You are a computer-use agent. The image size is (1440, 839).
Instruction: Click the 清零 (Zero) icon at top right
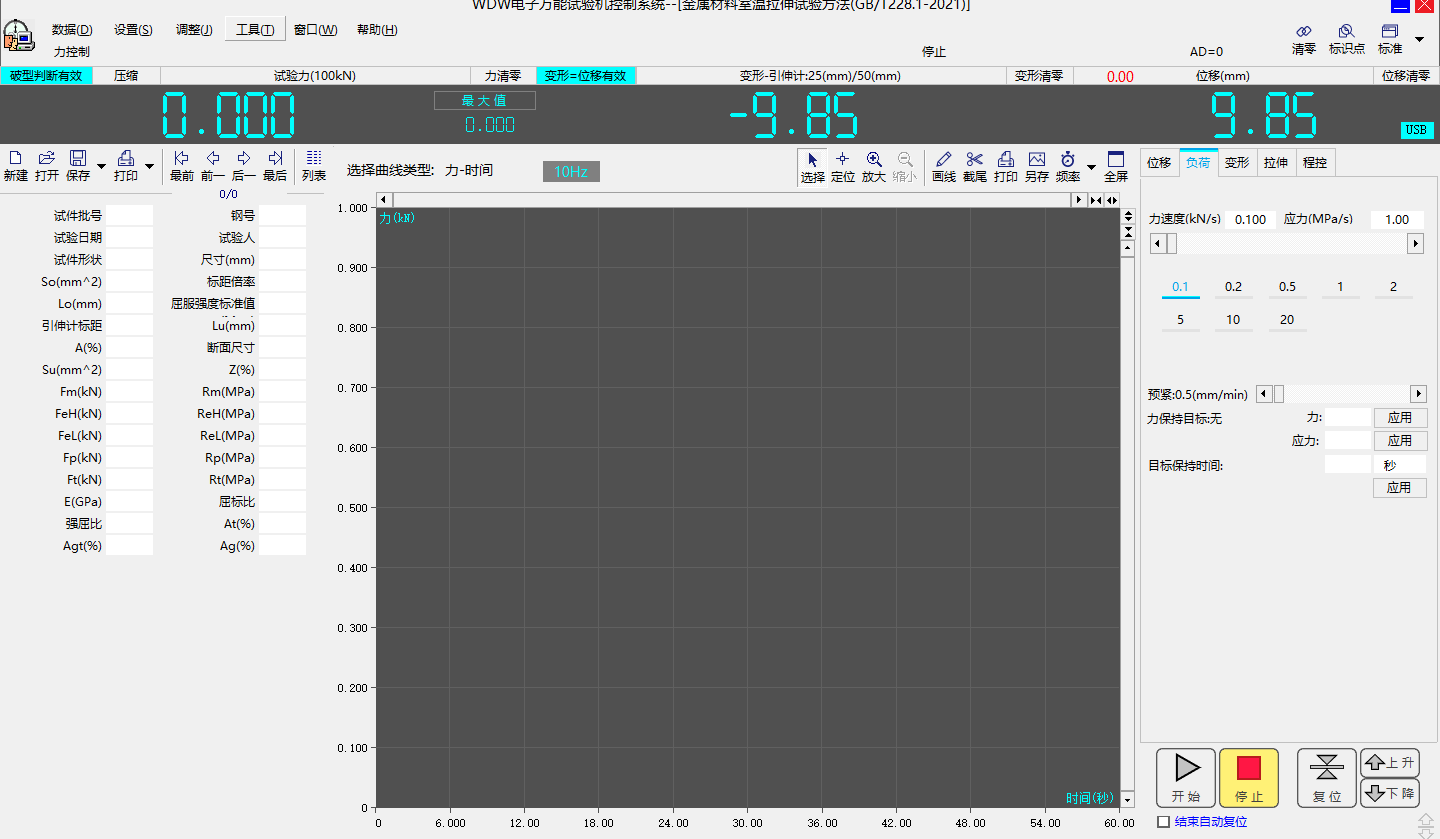tap(1304, 39)
